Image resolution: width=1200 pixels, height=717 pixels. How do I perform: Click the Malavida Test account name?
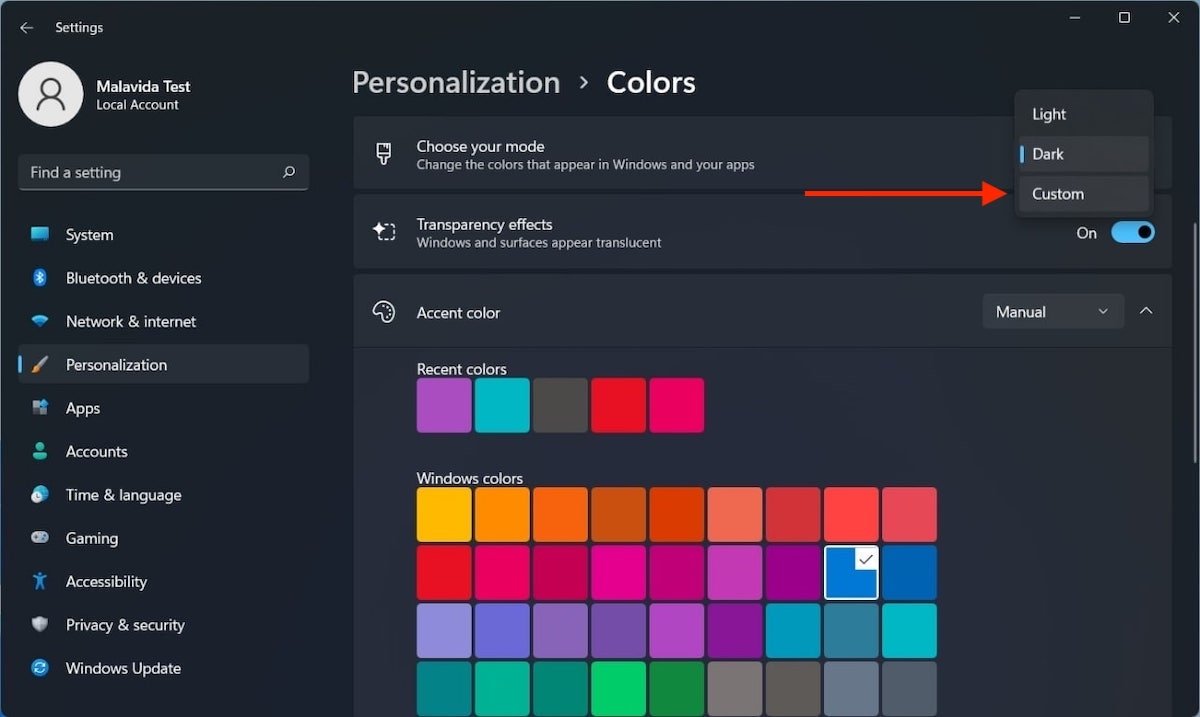point(143,86)
